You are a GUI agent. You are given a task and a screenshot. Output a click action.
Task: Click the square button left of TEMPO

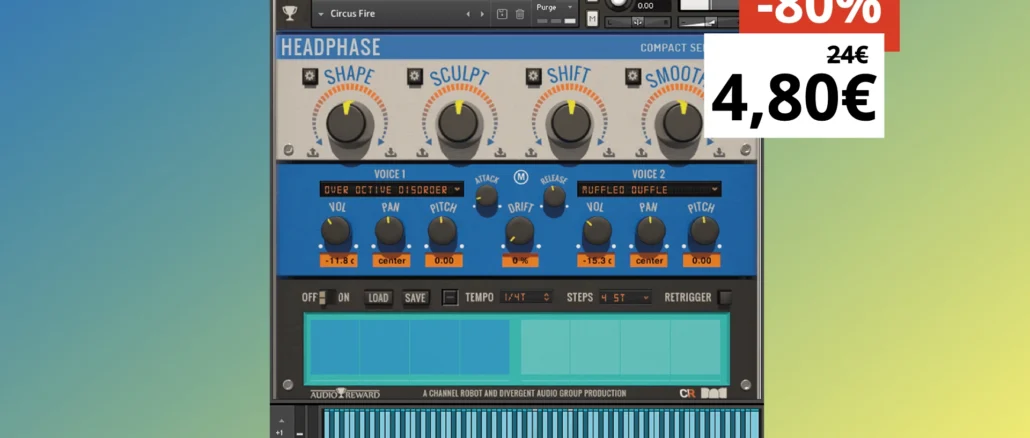click(x=450, y=297)
